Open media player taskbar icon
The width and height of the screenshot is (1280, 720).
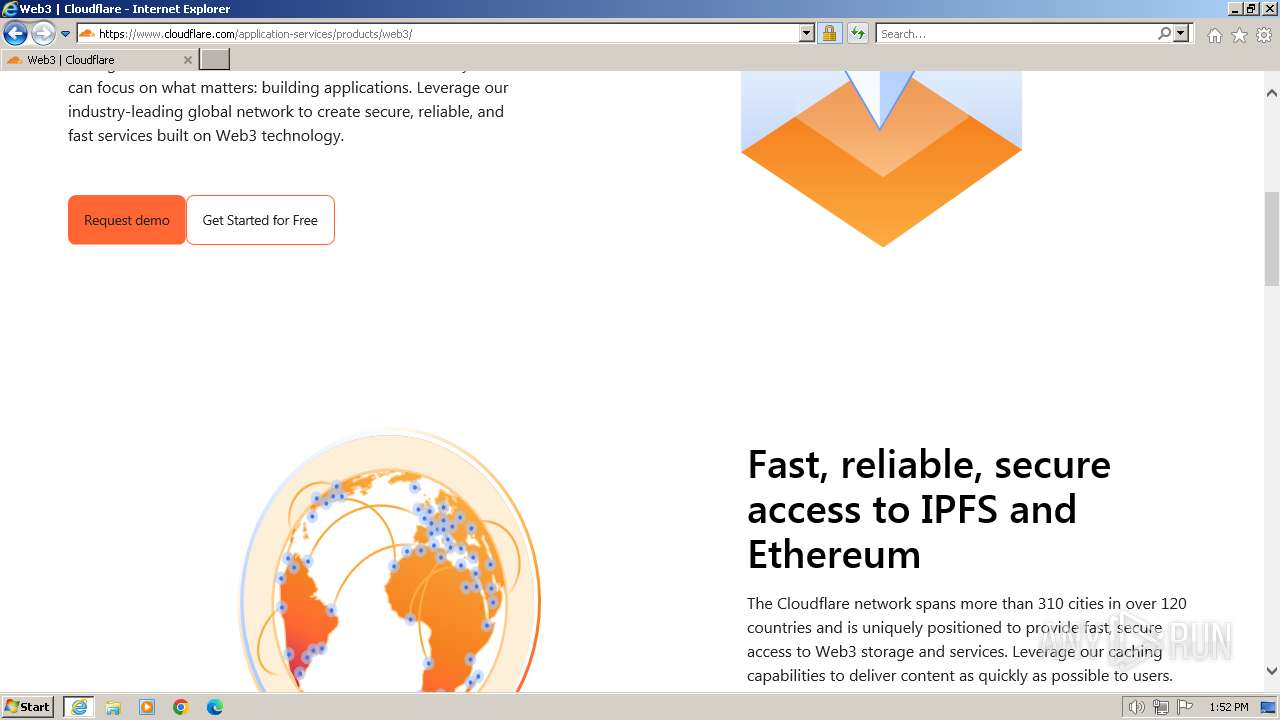point(147,707)
